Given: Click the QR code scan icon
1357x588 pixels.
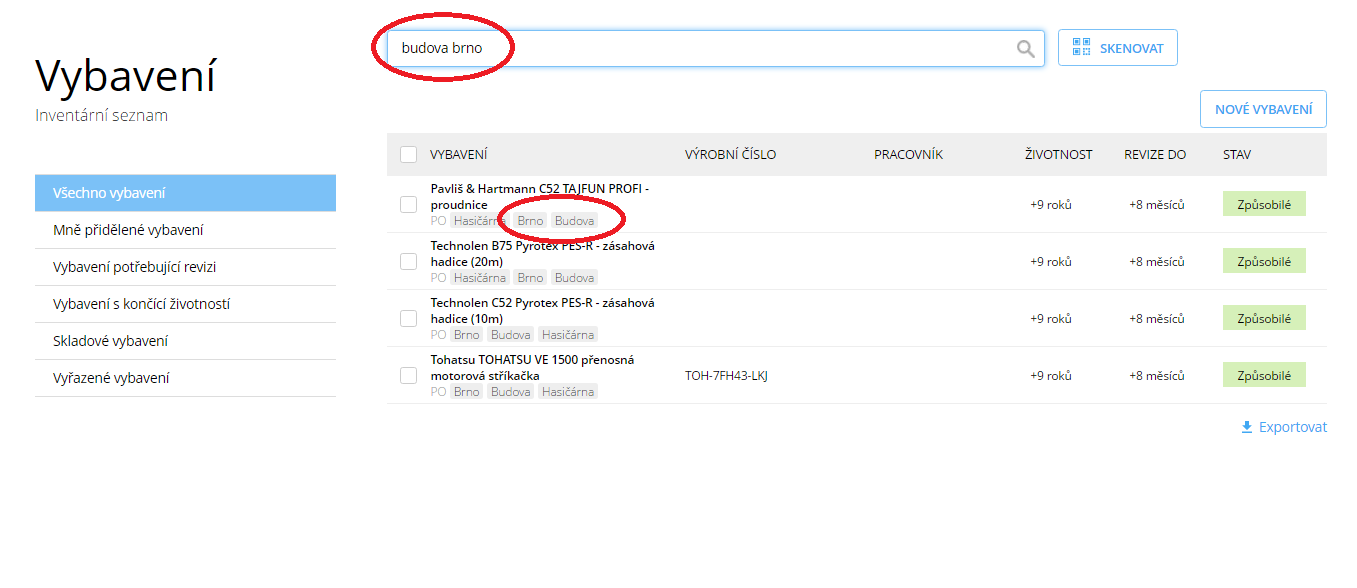Looking at the screenshot, I should tap(1081, 47).
